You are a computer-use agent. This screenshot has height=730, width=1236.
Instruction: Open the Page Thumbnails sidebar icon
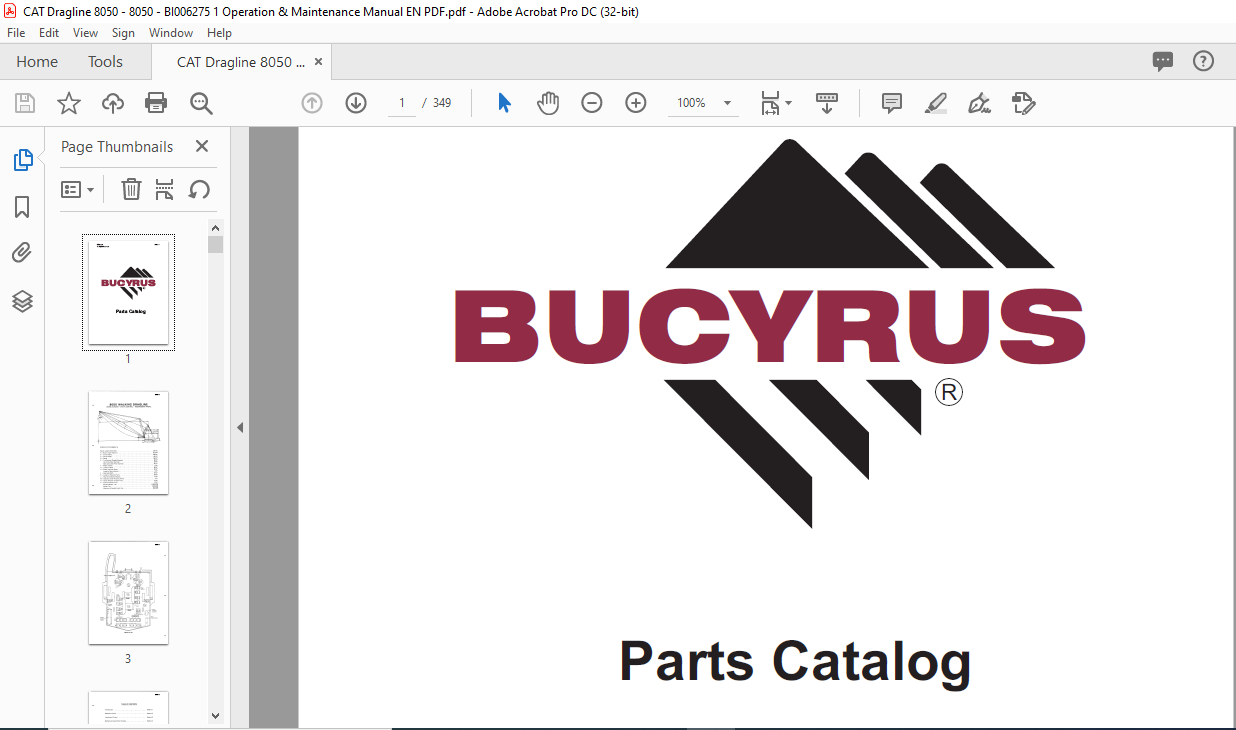pos(22,159)
